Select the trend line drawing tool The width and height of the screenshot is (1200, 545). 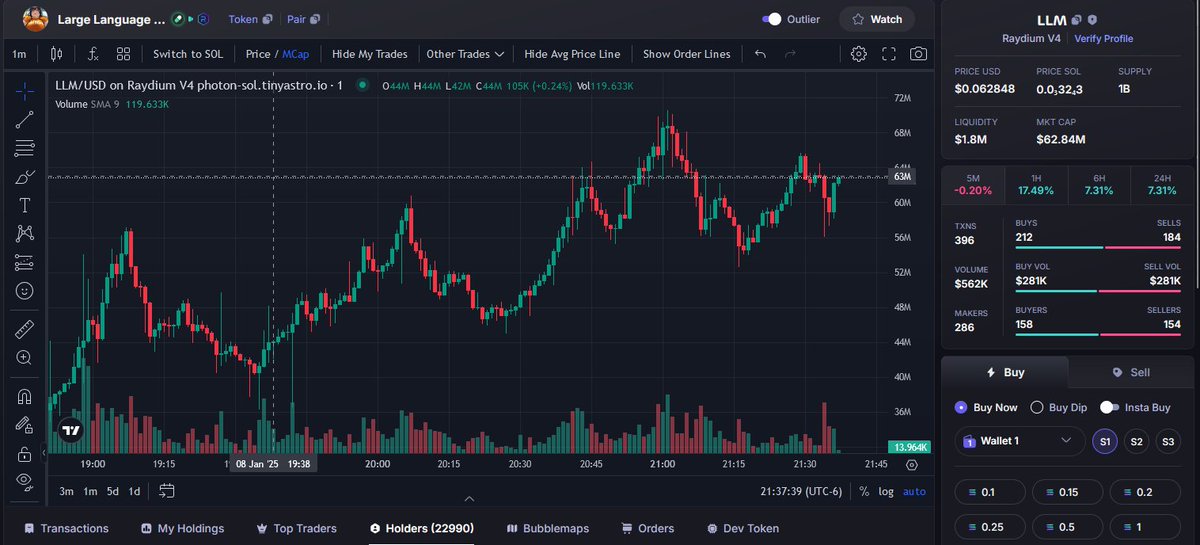pyautogui.click(x=25, y=120)
